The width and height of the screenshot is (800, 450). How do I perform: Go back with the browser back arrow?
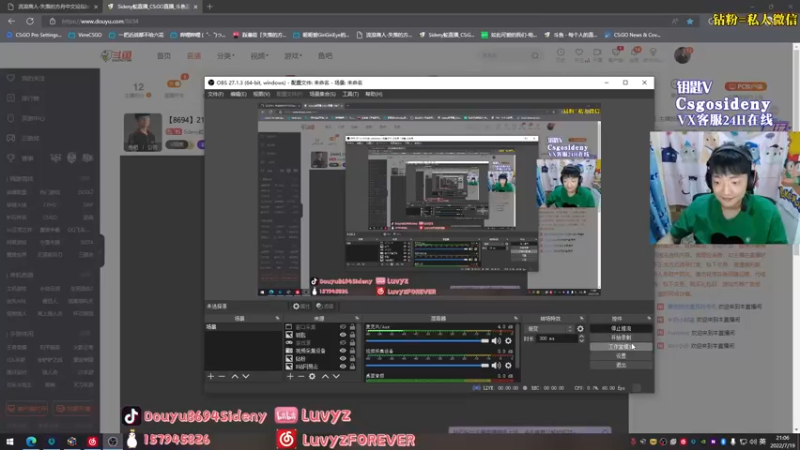click(x=11, y=21)
